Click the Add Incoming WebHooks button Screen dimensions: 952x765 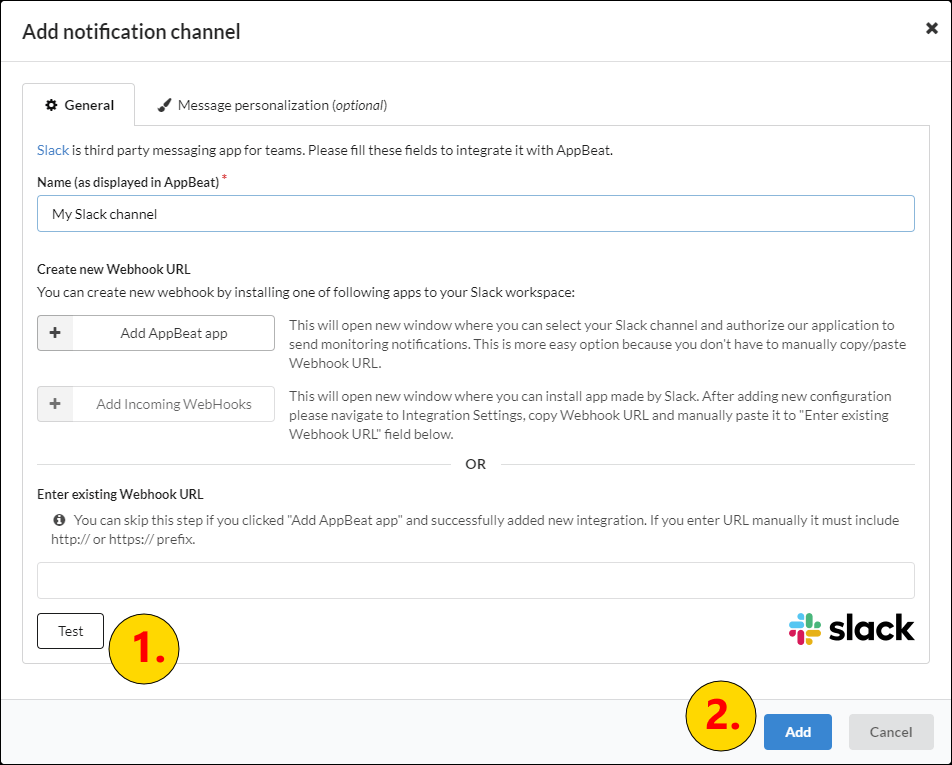click(x=155, y=404)
